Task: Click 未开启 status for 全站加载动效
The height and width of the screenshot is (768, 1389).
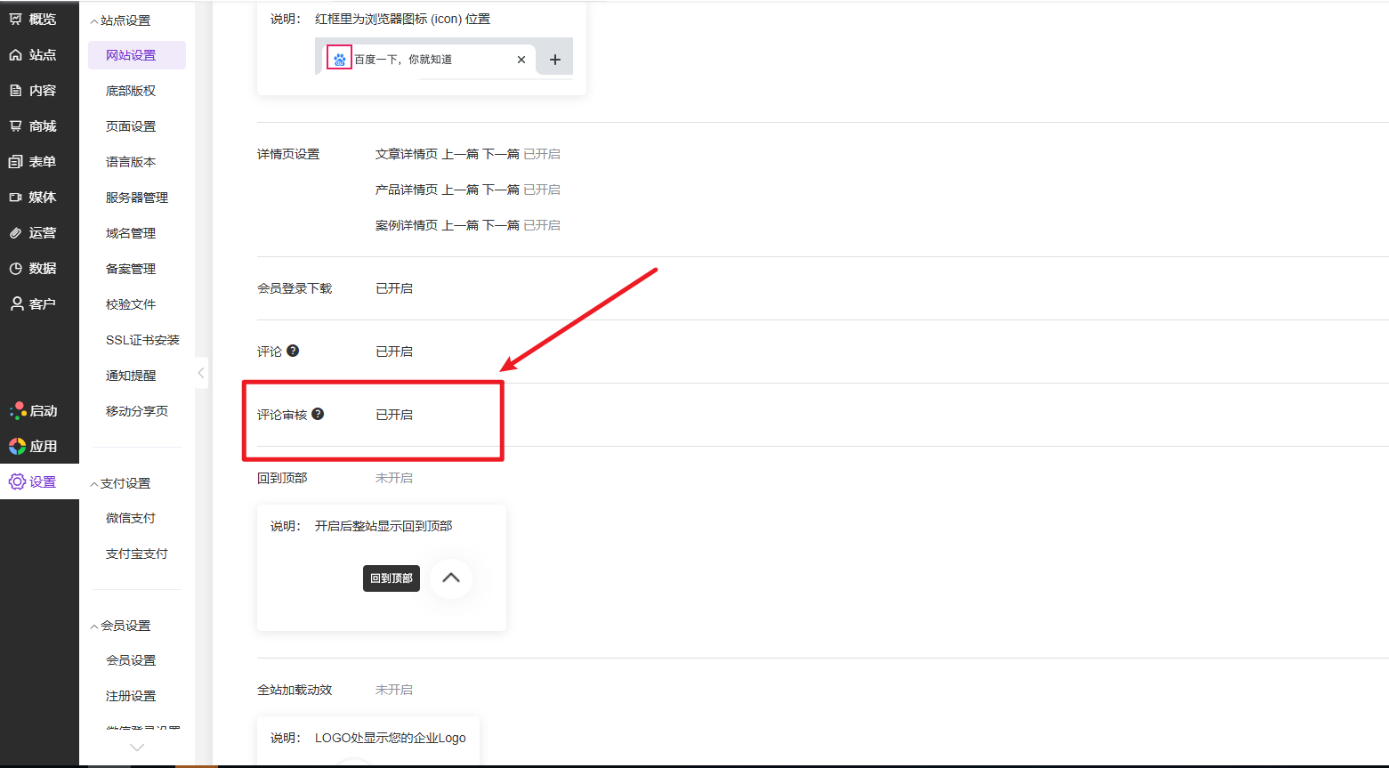Action: pyautogui.click(x=394, y=690)
